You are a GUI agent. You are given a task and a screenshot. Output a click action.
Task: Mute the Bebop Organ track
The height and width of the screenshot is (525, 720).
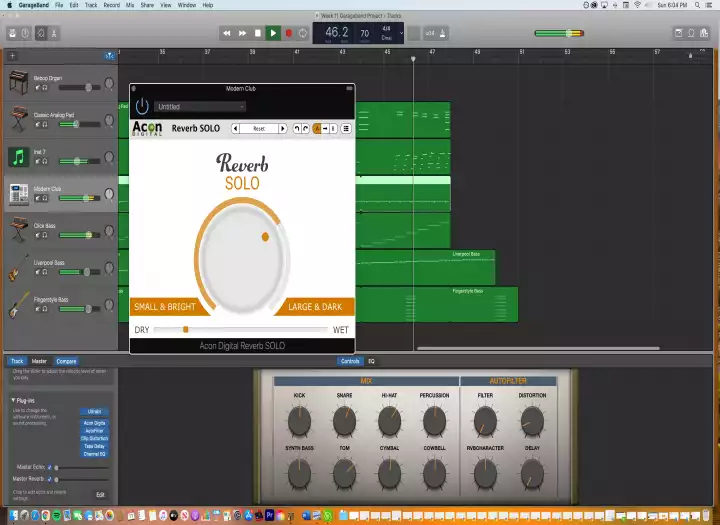click(38, 87)
